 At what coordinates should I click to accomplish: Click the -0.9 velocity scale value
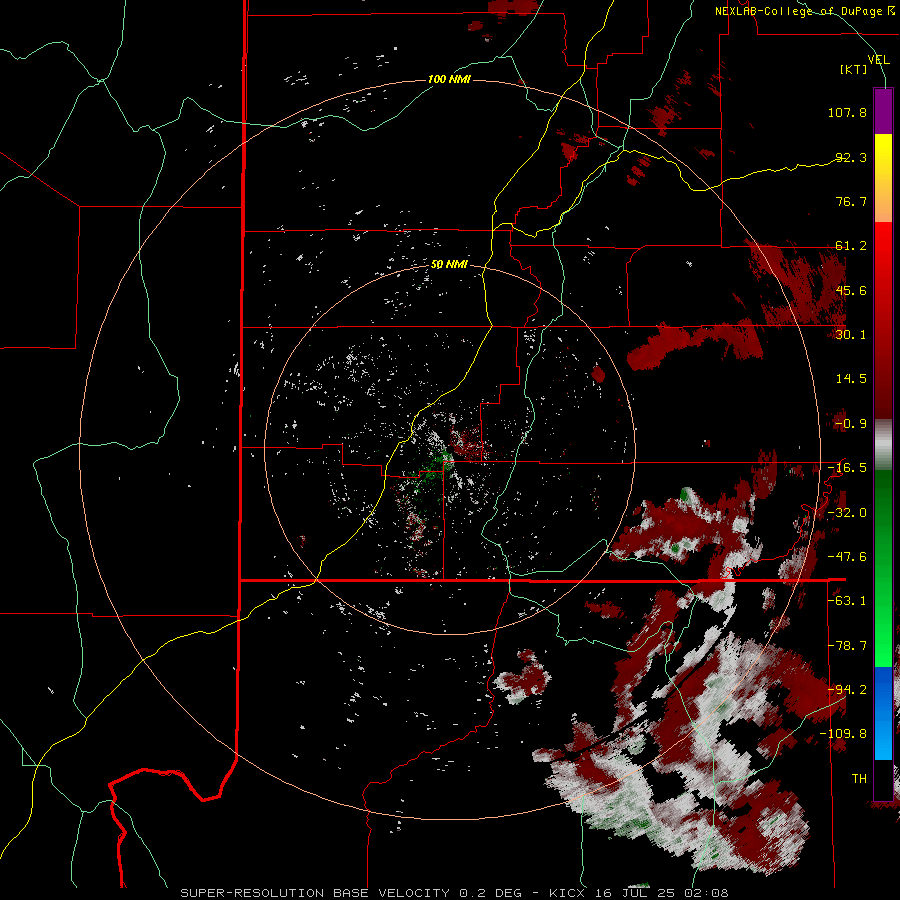(x=851, y=424)
